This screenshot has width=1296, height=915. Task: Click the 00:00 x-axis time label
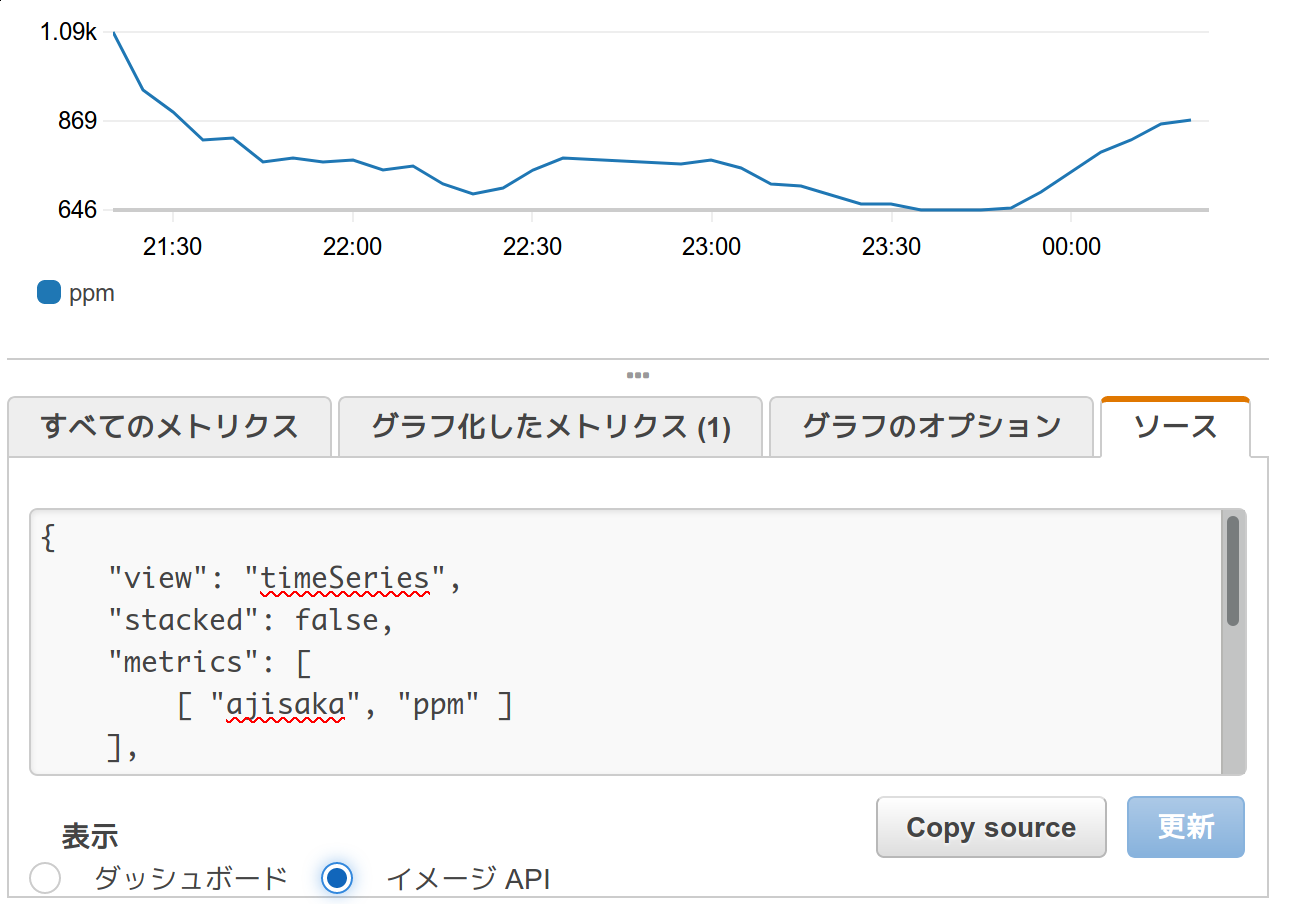pos(1071,247)
